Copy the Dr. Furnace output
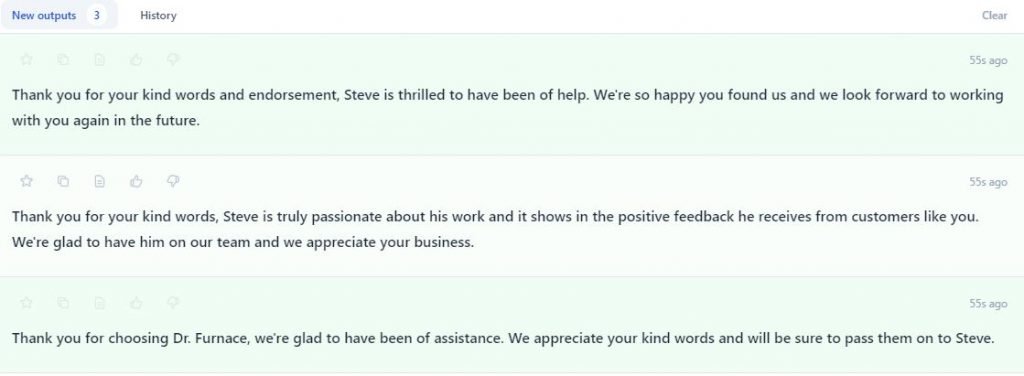The width and height of the screenshot is (1024, 376). pyautogui.click(x=63, y=303)
